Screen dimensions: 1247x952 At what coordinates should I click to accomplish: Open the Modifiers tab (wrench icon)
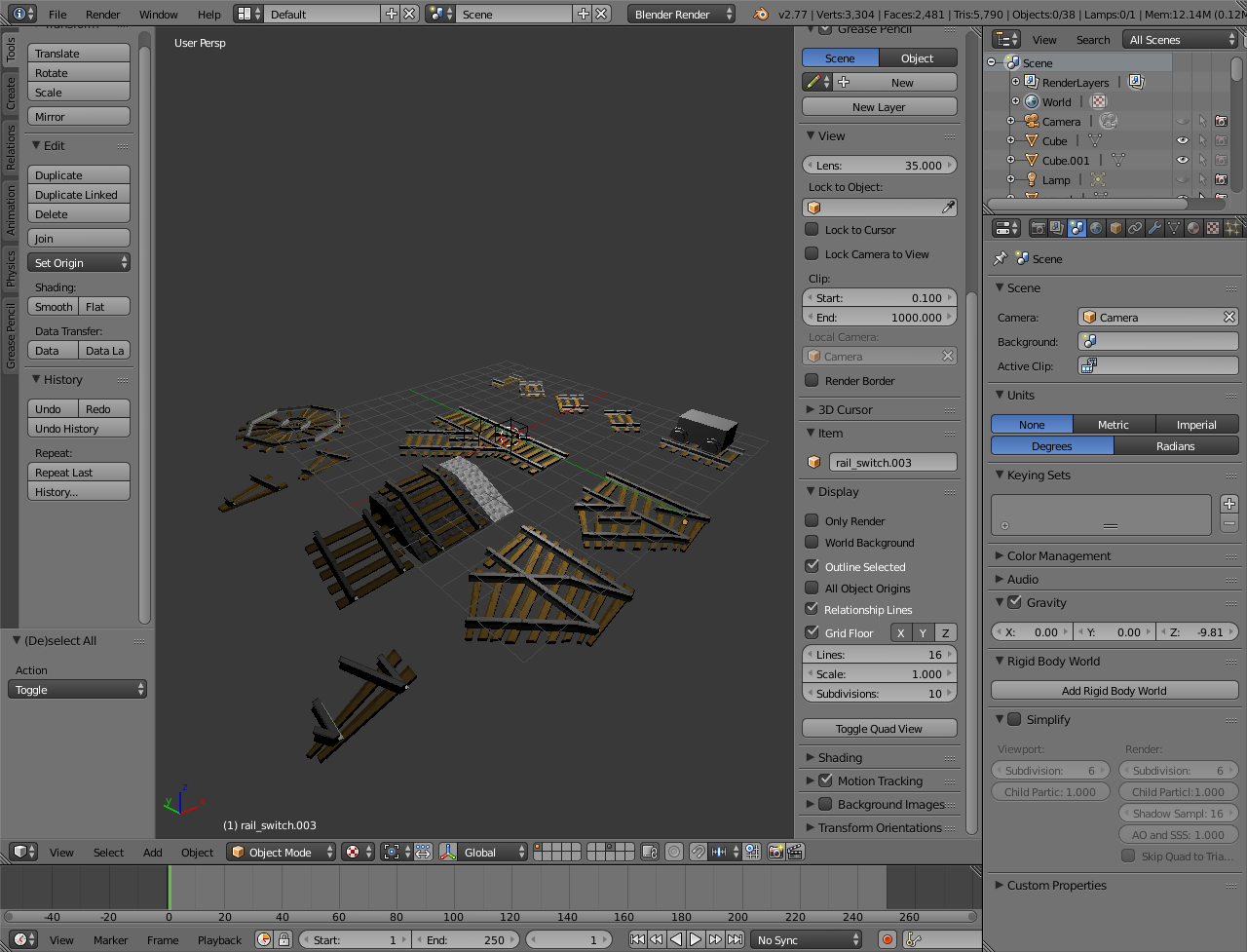1154,228
